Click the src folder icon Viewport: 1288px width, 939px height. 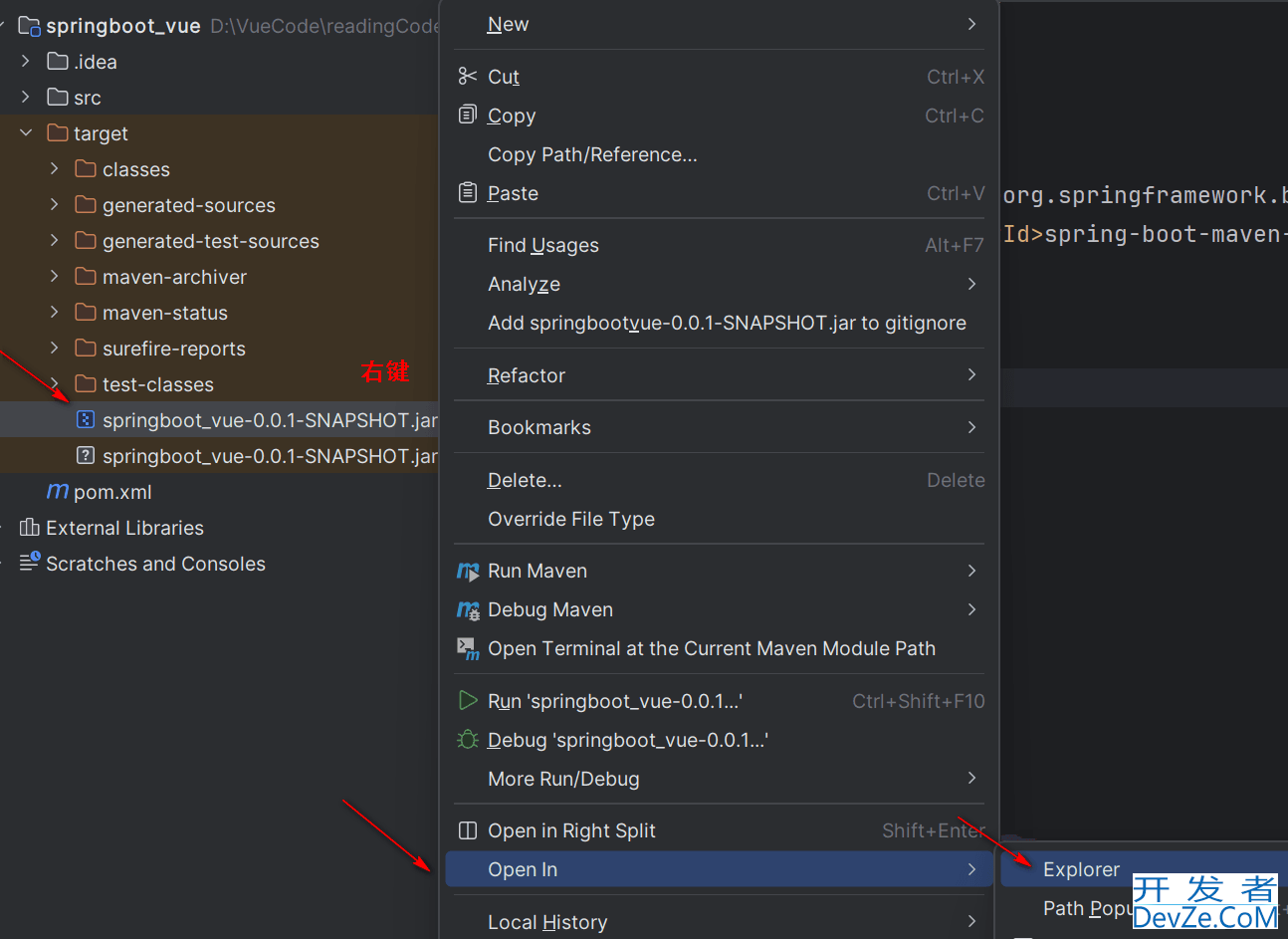click(x=58, y=97)
